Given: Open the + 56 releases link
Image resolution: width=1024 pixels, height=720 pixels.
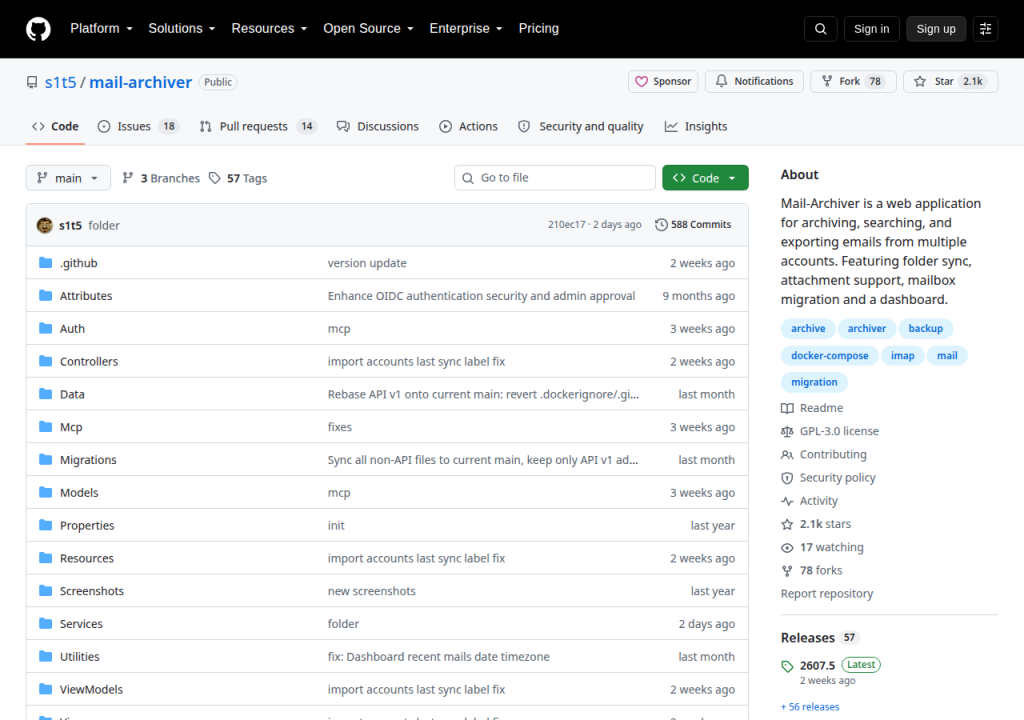Looking at the screenshot, I should [810, 707].
